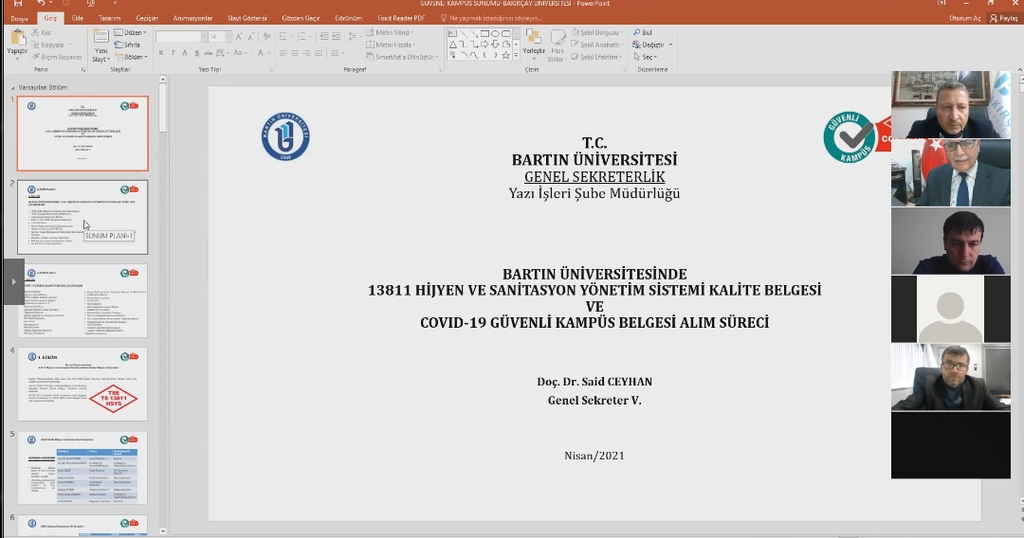Viewport: 1024px width, 538px height.
Task: Collapse the Varsayılan Bölüm section
Action: pyautogui.click(x=13, y=87)
